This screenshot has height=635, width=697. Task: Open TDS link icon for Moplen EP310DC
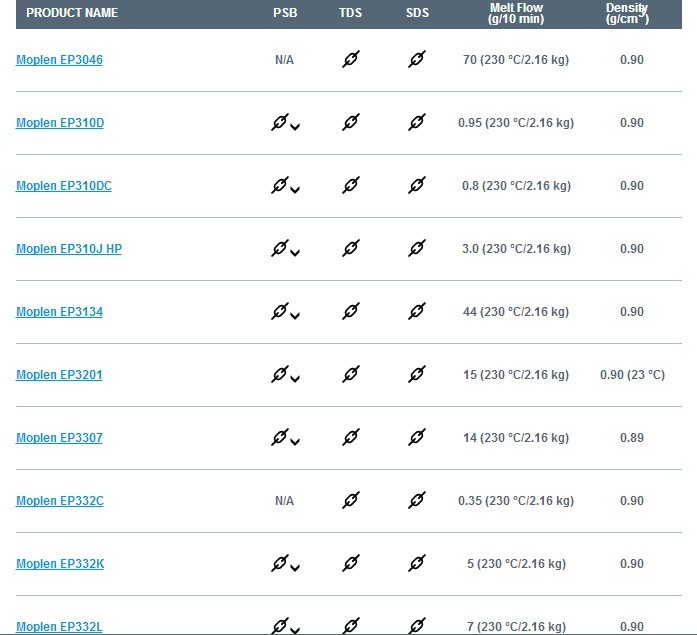pos(351,185)
